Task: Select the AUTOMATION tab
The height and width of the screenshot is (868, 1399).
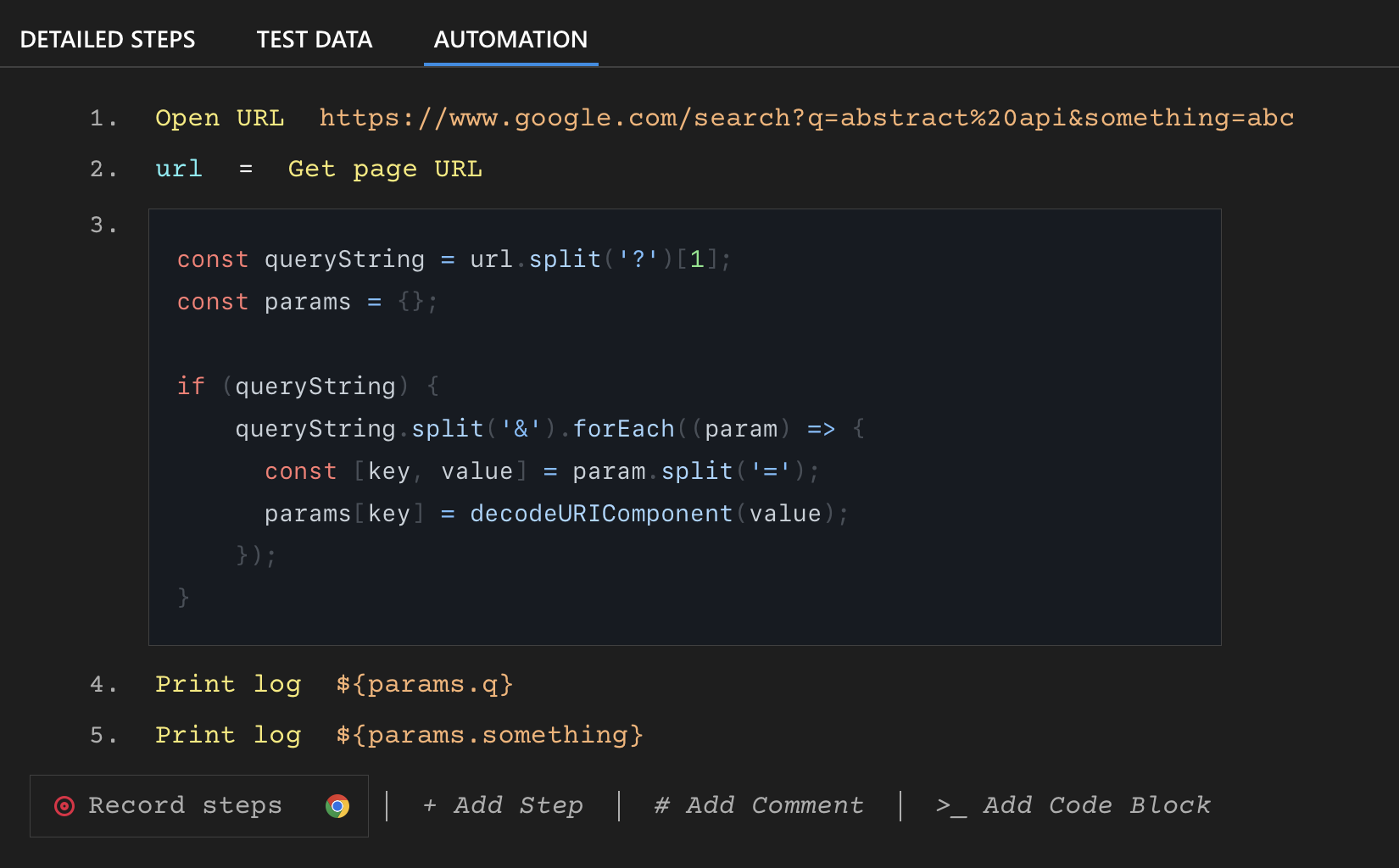Action: coord(510,39)
